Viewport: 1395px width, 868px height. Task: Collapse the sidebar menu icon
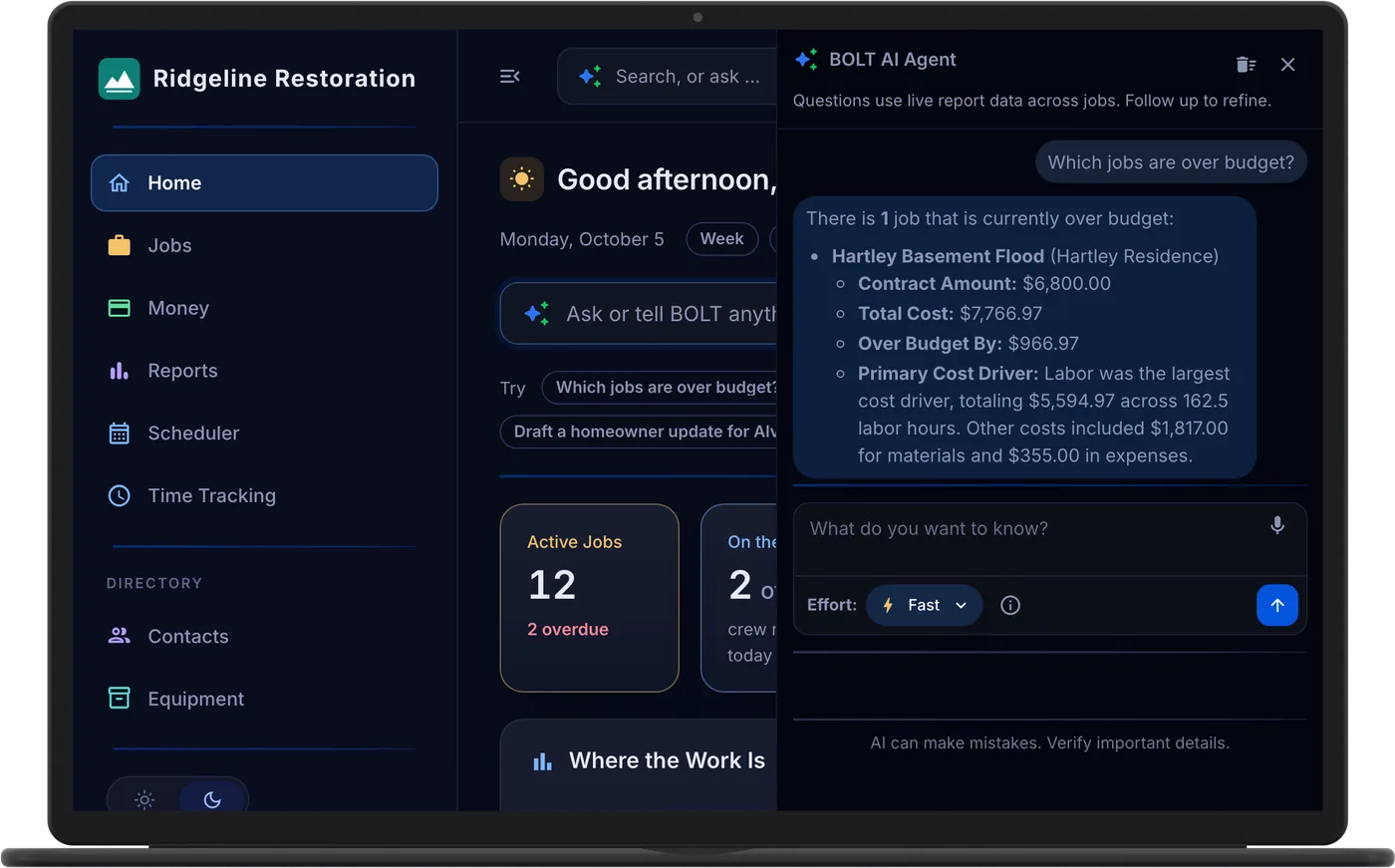tap(510, 77)
